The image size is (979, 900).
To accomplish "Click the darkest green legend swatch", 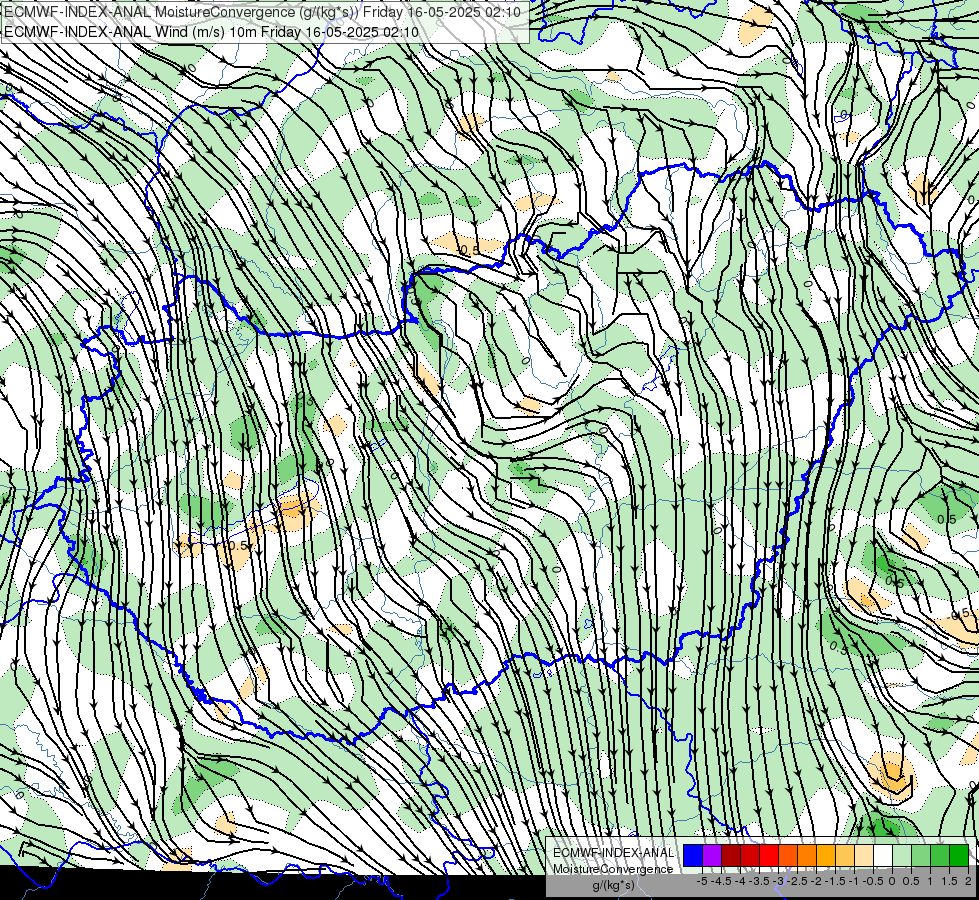I will [959, 856].
